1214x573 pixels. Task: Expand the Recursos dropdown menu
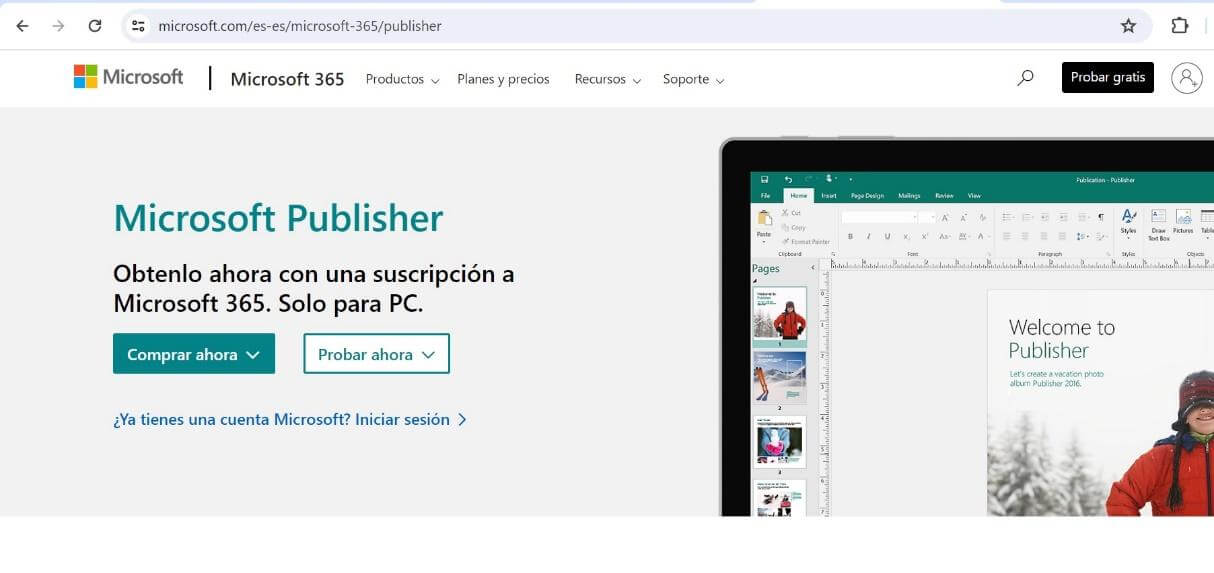(607, 79)
